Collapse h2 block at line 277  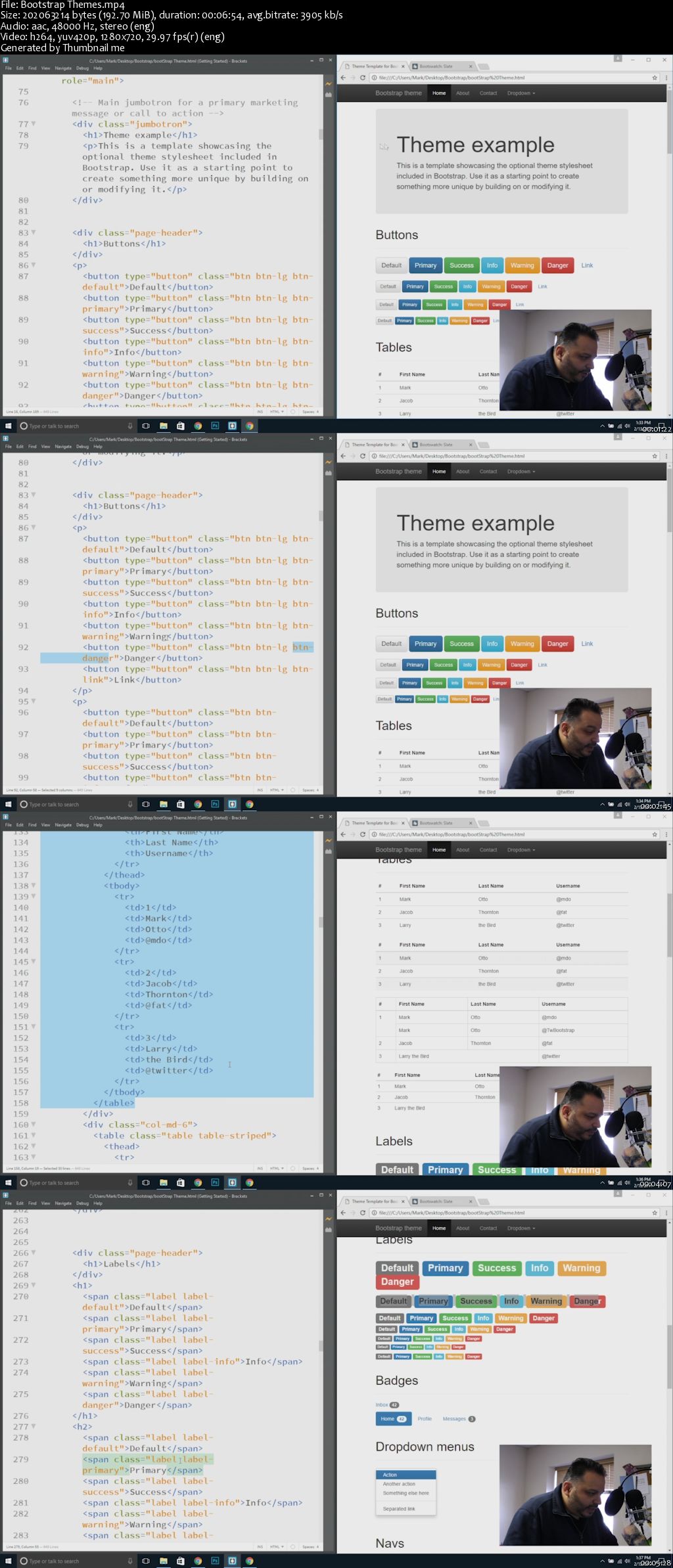point(34,1427)
